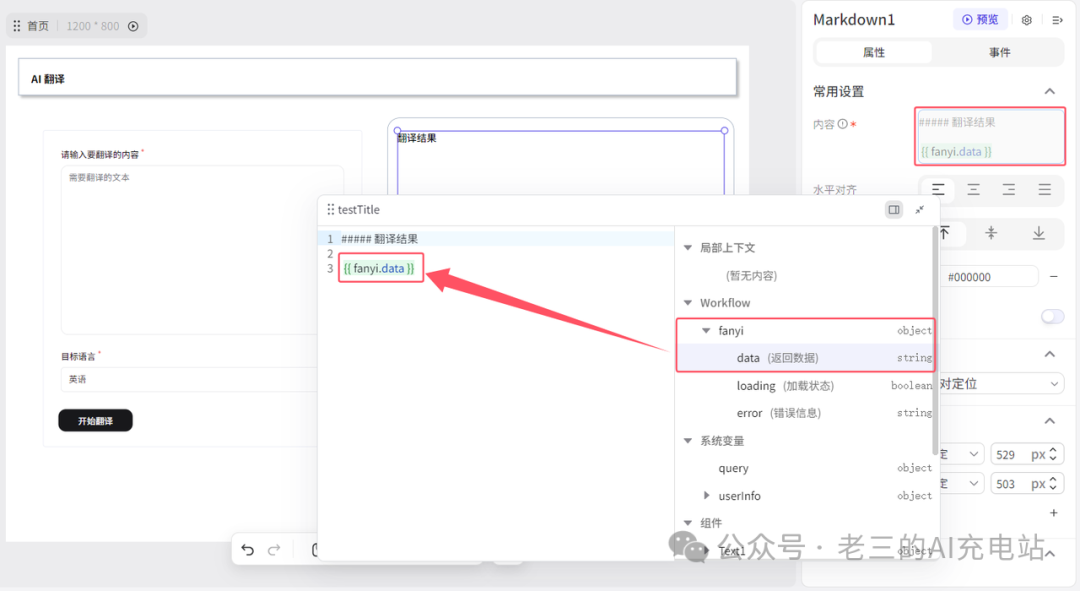
Task: Toggle the switch below the color field
Action: pos(1052,316)
